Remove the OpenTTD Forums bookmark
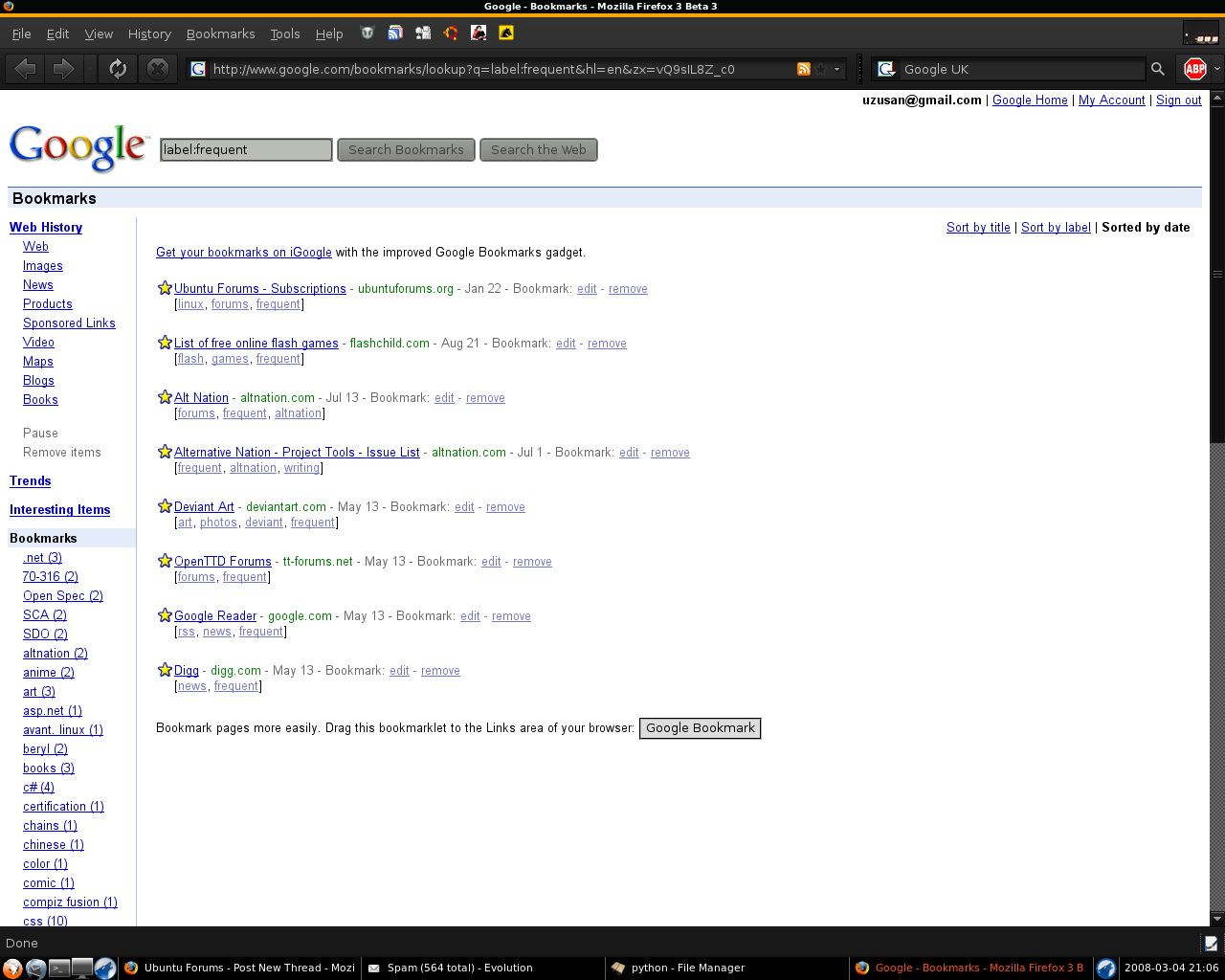The width and height of the screenshot is (1225, 980). pos(532,561)
